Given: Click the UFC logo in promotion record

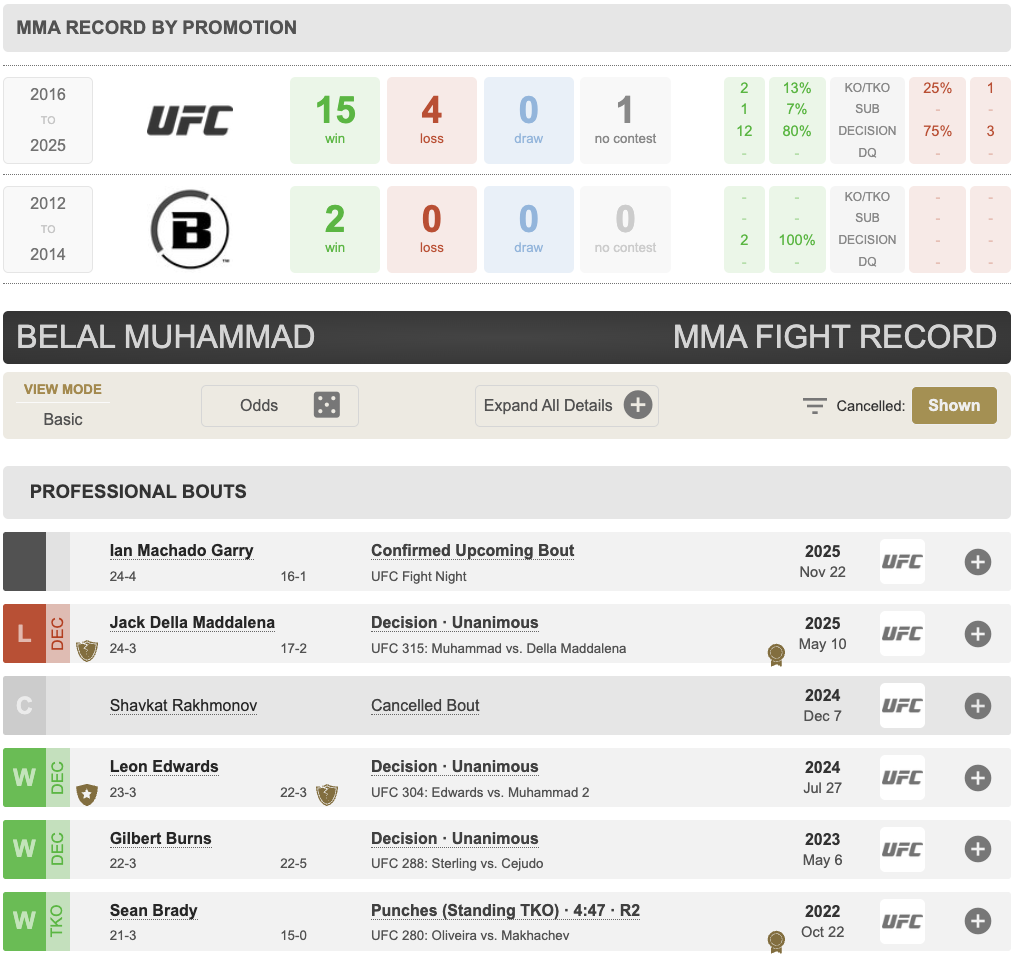Looking at the screenshot, I should [190, 120].
